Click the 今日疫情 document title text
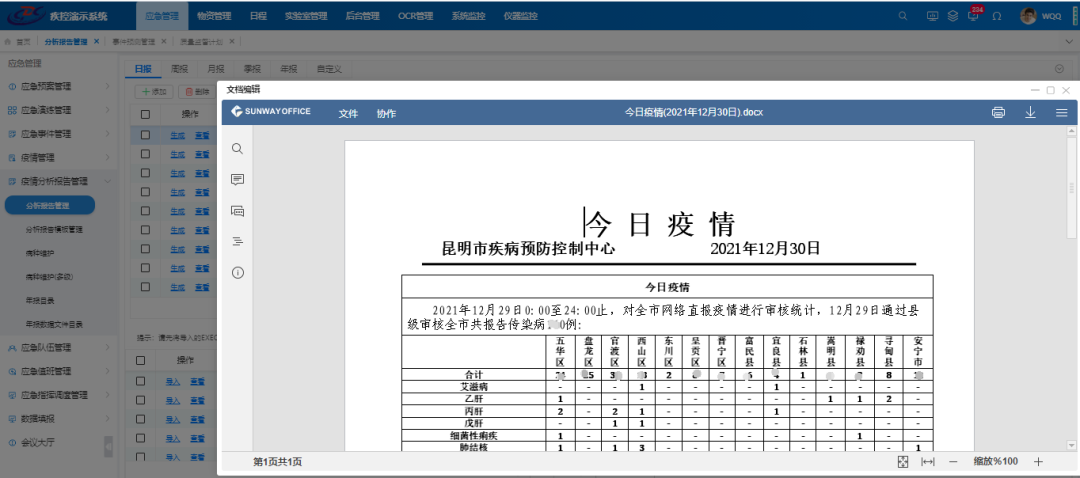The height and width of the screenshot is (478, 1080). (x=661, y=225)
